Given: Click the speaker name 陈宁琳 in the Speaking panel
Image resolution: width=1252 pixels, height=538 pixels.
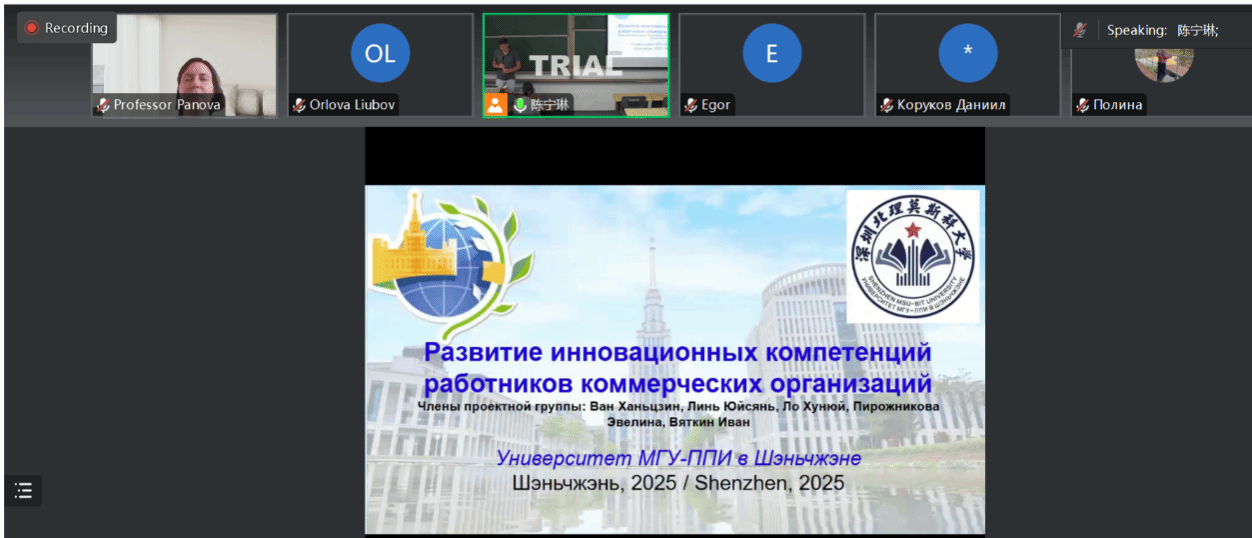Looking at the screenshot, I should (1196, 30).
